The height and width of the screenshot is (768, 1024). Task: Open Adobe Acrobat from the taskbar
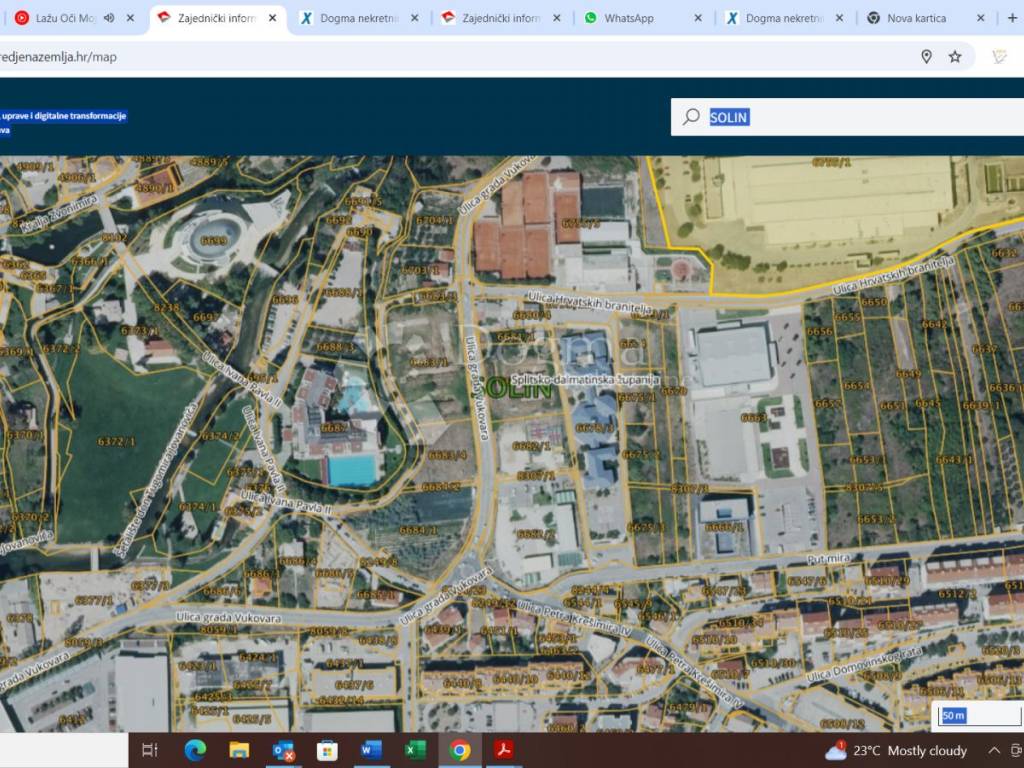coord(504,750)
